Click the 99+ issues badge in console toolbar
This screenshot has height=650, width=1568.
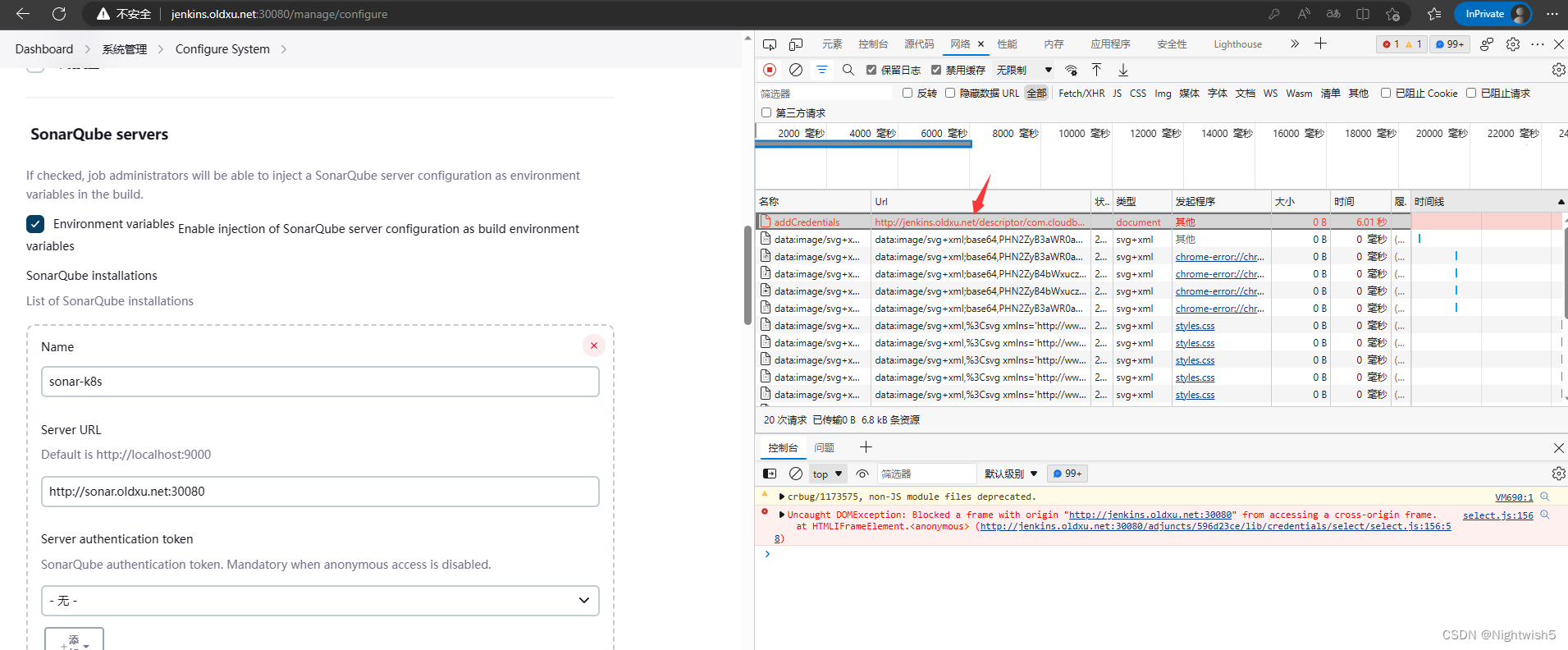(x=1067, y=474)
